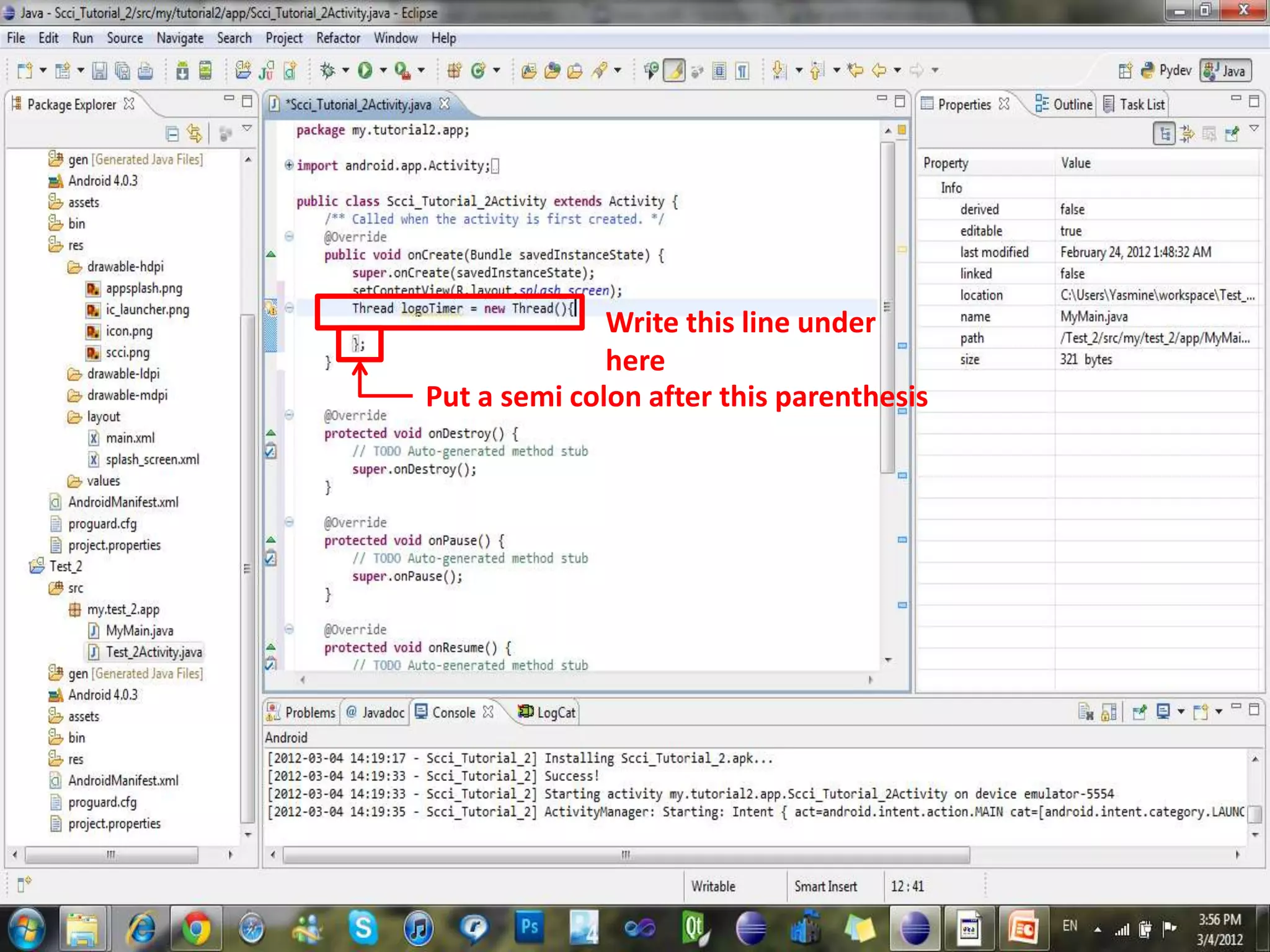
Task: Open the Android Virtual Device Manager icon
Action: point(205,71)
